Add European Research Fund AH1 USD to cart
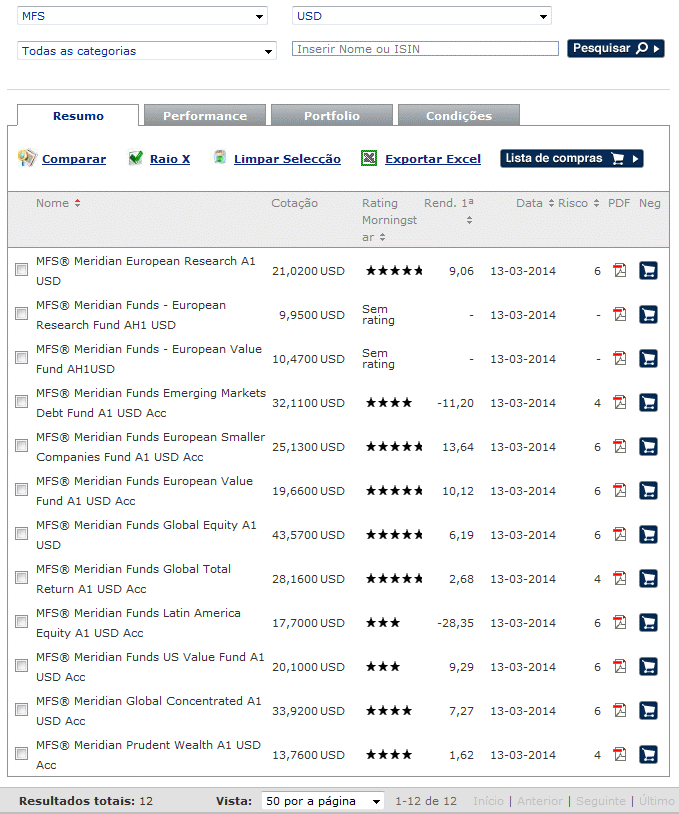The image size is (679, 814). pos(648,315)
